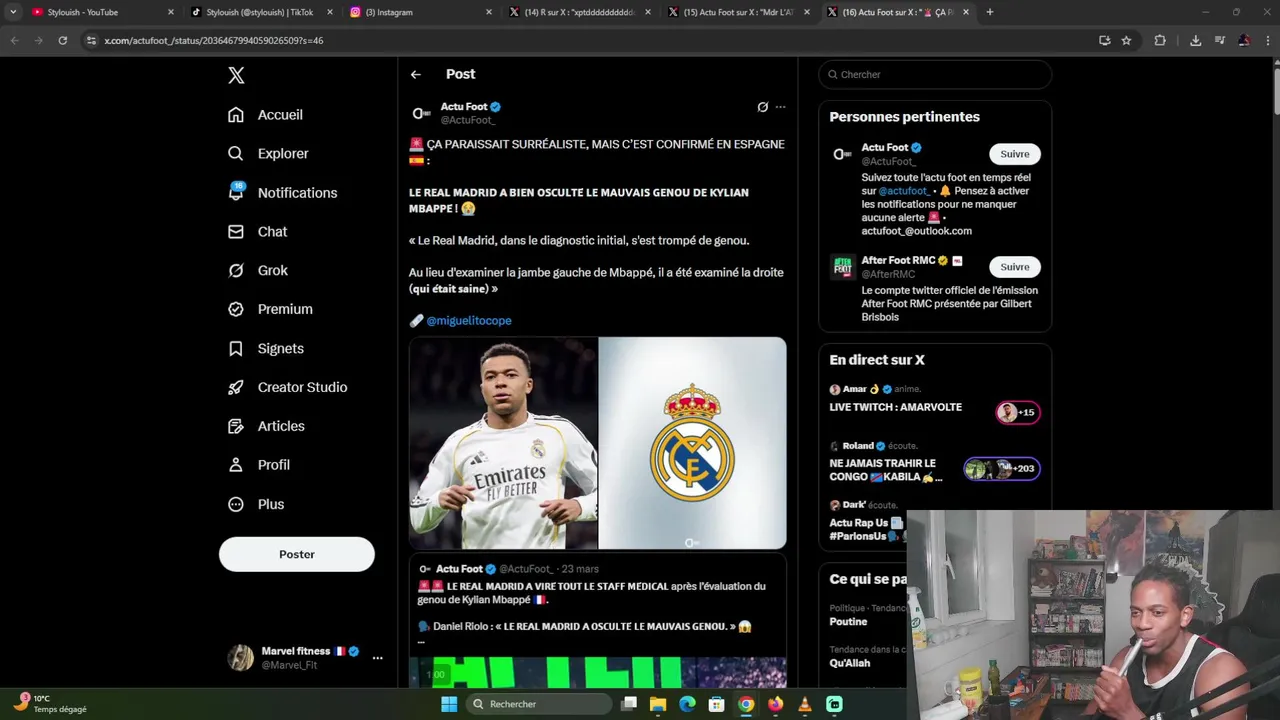Open Signets bookmarks
This screenshot has width=1280, height=720.
266,349
